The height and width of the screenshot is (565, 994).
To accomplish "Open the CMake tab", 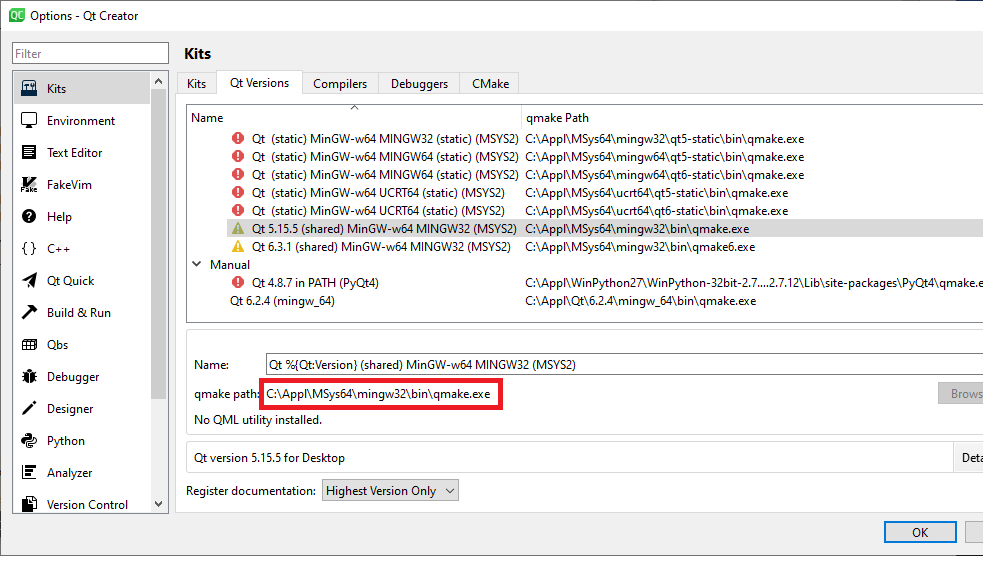I will click(x=490, y=84).
